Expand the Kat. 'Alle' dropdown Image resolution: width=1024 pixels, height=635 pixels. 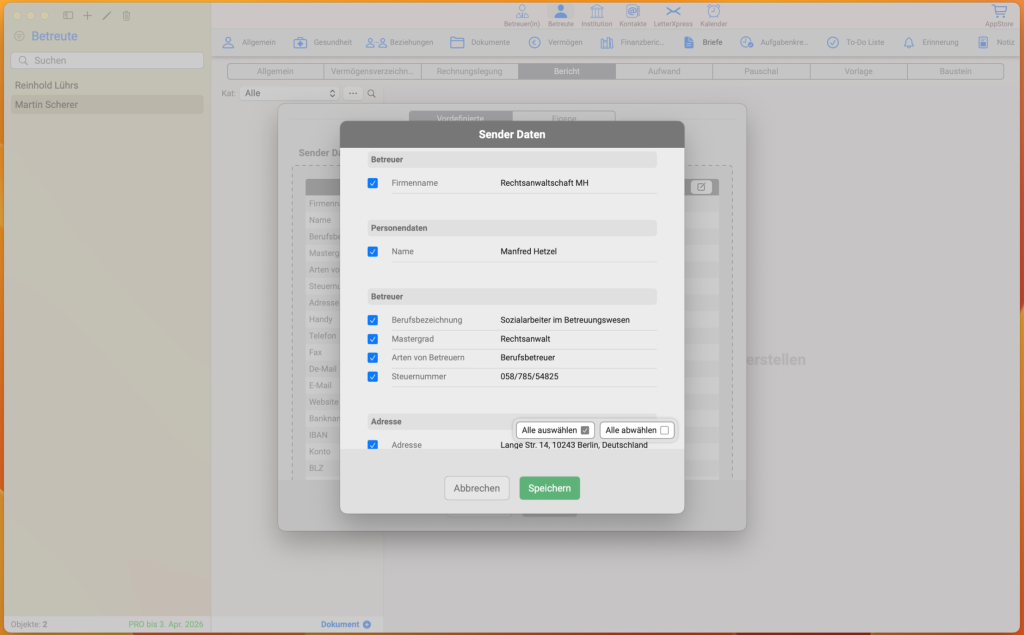[290, 93]
